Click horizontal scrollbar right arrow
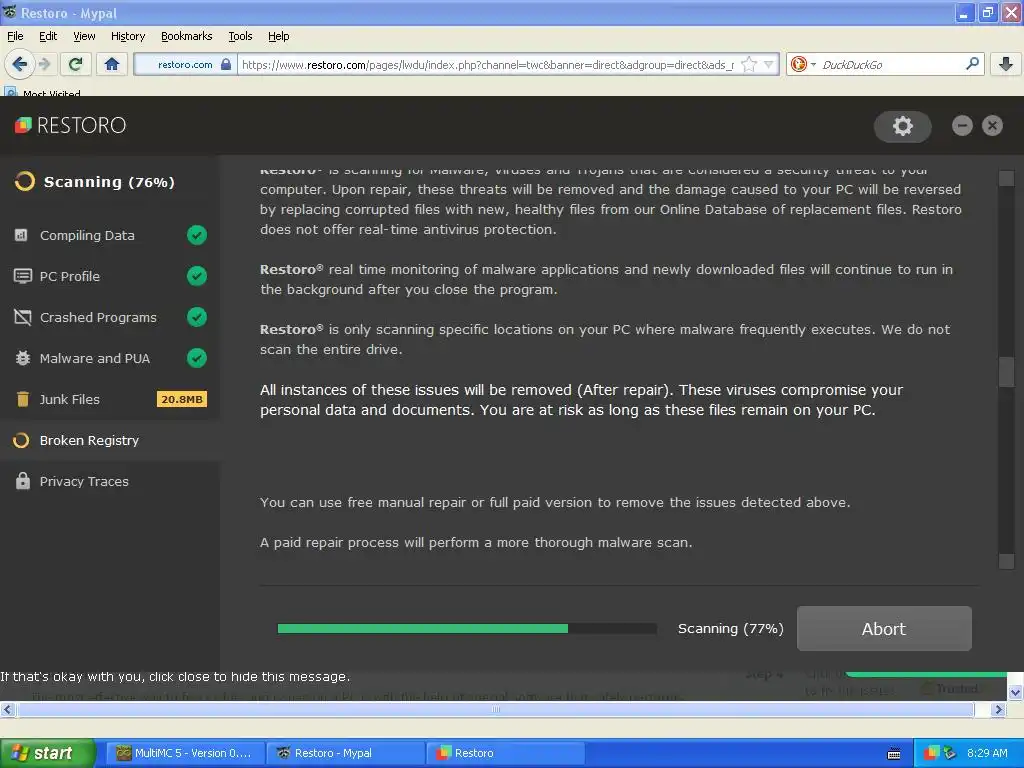This screenshot has height=768, width=1024. 999,709
